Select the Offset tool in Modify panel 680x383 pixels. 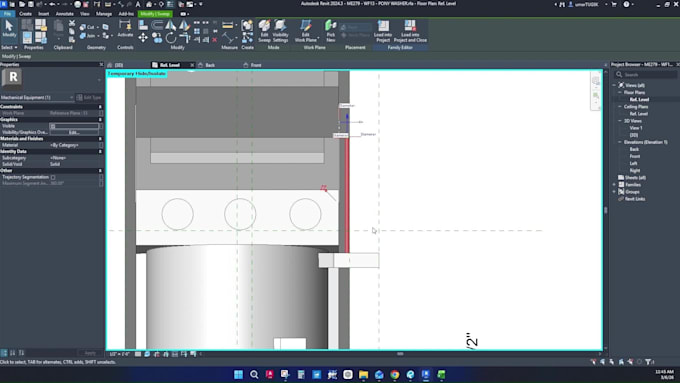pos(157,25)
